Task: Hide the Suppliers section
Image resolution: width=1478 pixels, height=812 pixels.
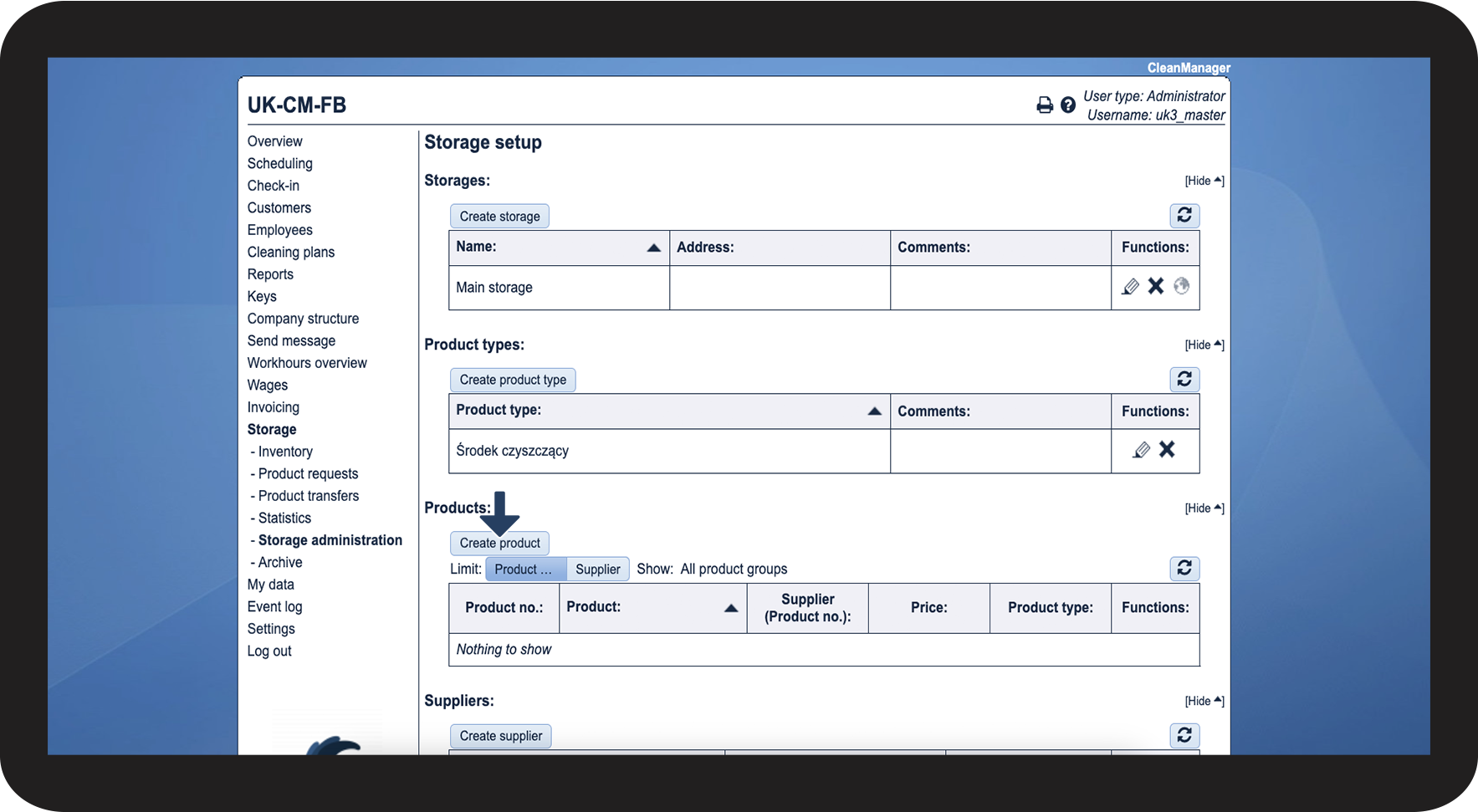Action: click(x=1204, y=701)
